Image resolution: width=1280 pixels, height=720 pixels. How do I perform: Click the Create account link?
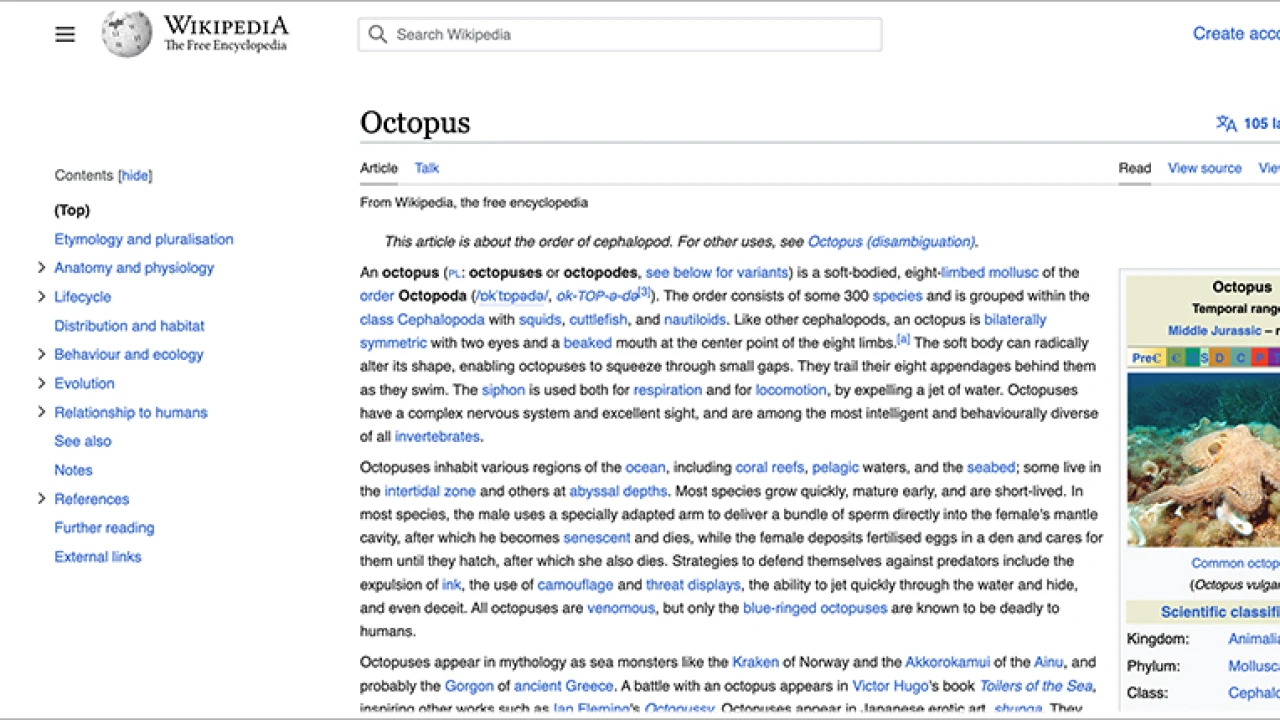coord(1236,34)
